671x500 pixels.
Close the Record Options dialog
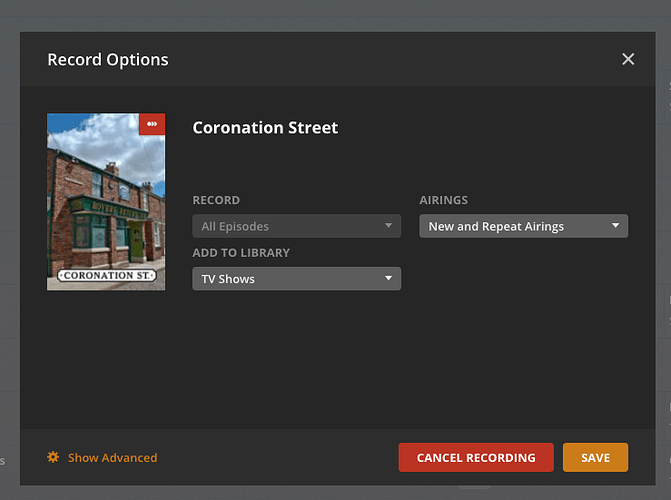(628, 59)
